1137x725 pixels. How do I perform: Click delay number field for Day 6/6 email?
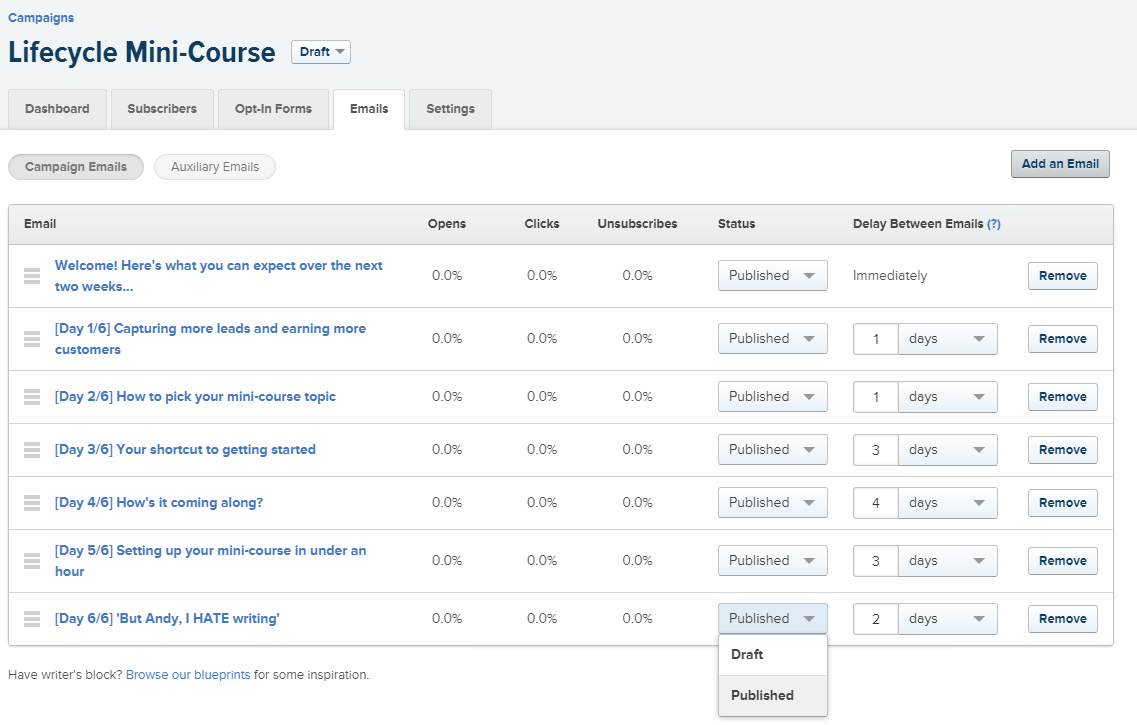click(876, 618)
